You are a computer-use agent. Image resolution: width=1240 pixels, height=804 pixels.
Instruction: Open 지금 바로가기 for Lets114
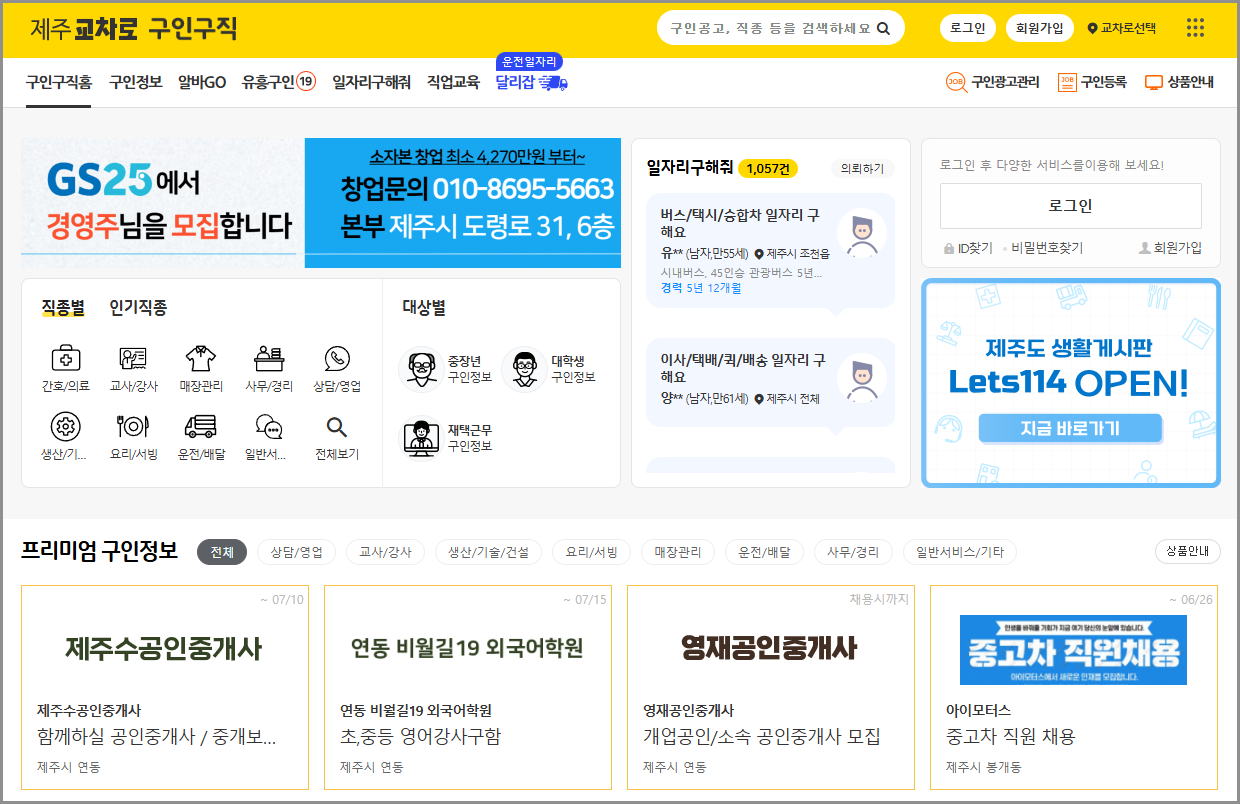(x=1071, y=427)
